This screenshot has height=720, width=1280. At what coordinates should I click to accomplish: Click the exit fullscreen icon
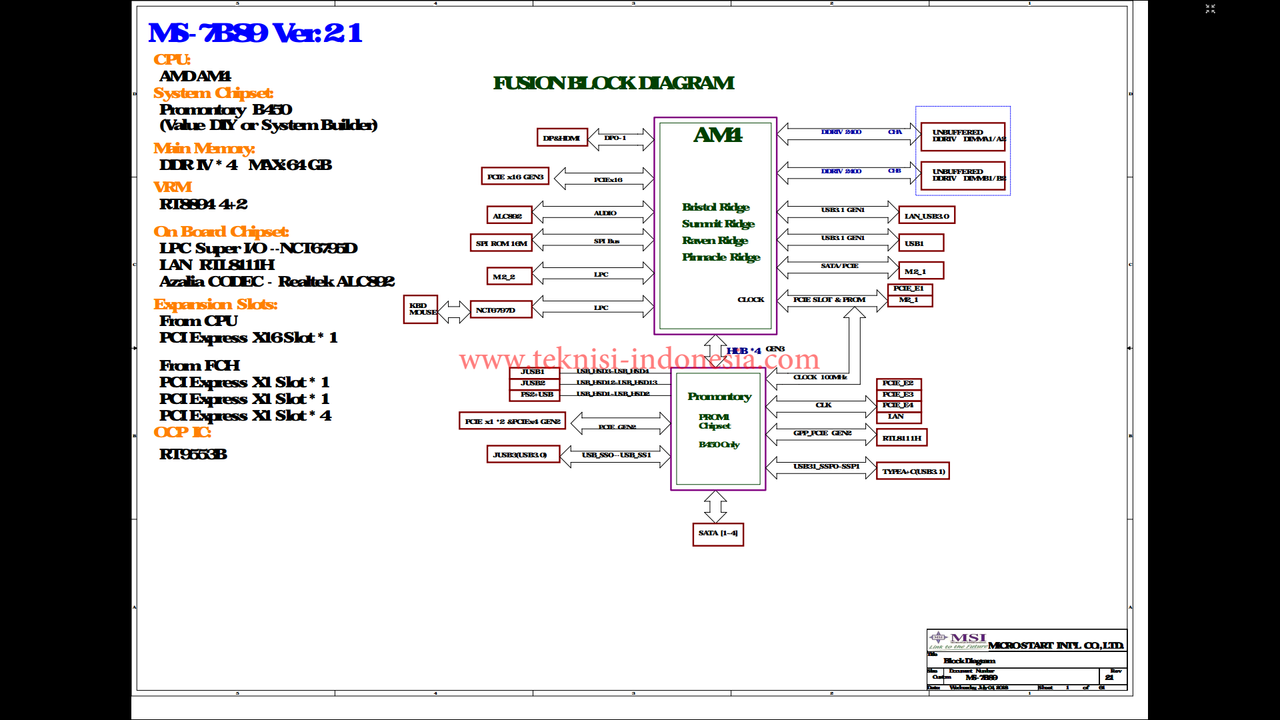(1210, 9)
